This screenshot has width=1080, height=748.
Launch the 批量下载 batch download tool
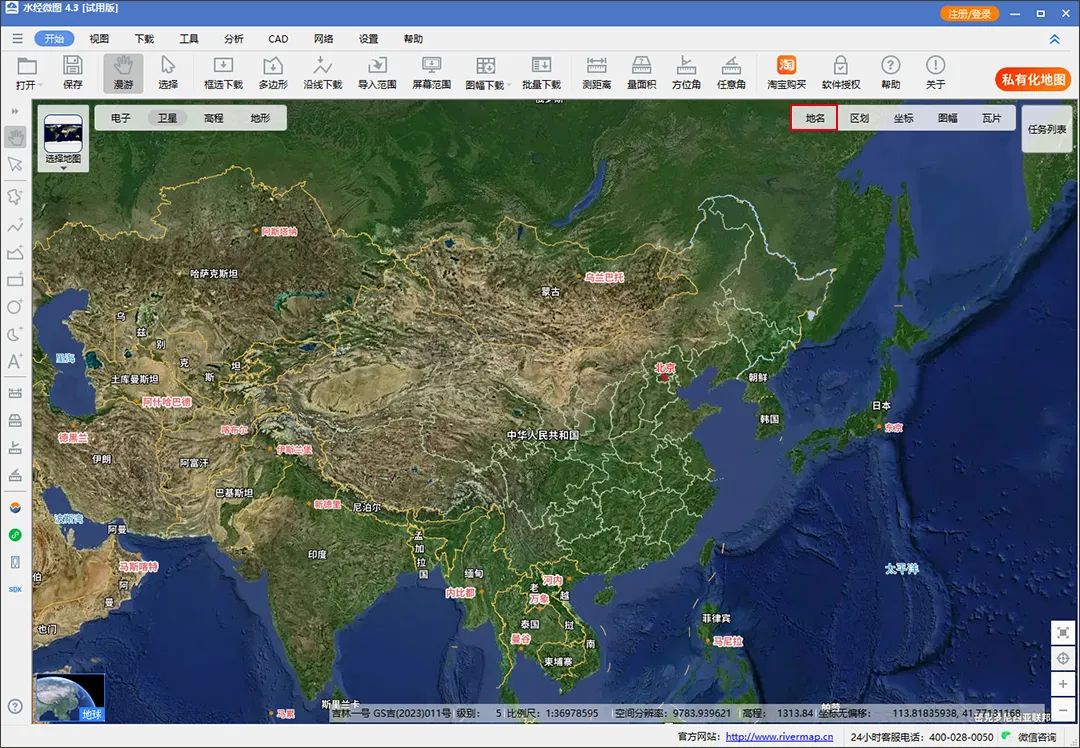[541, 72]
